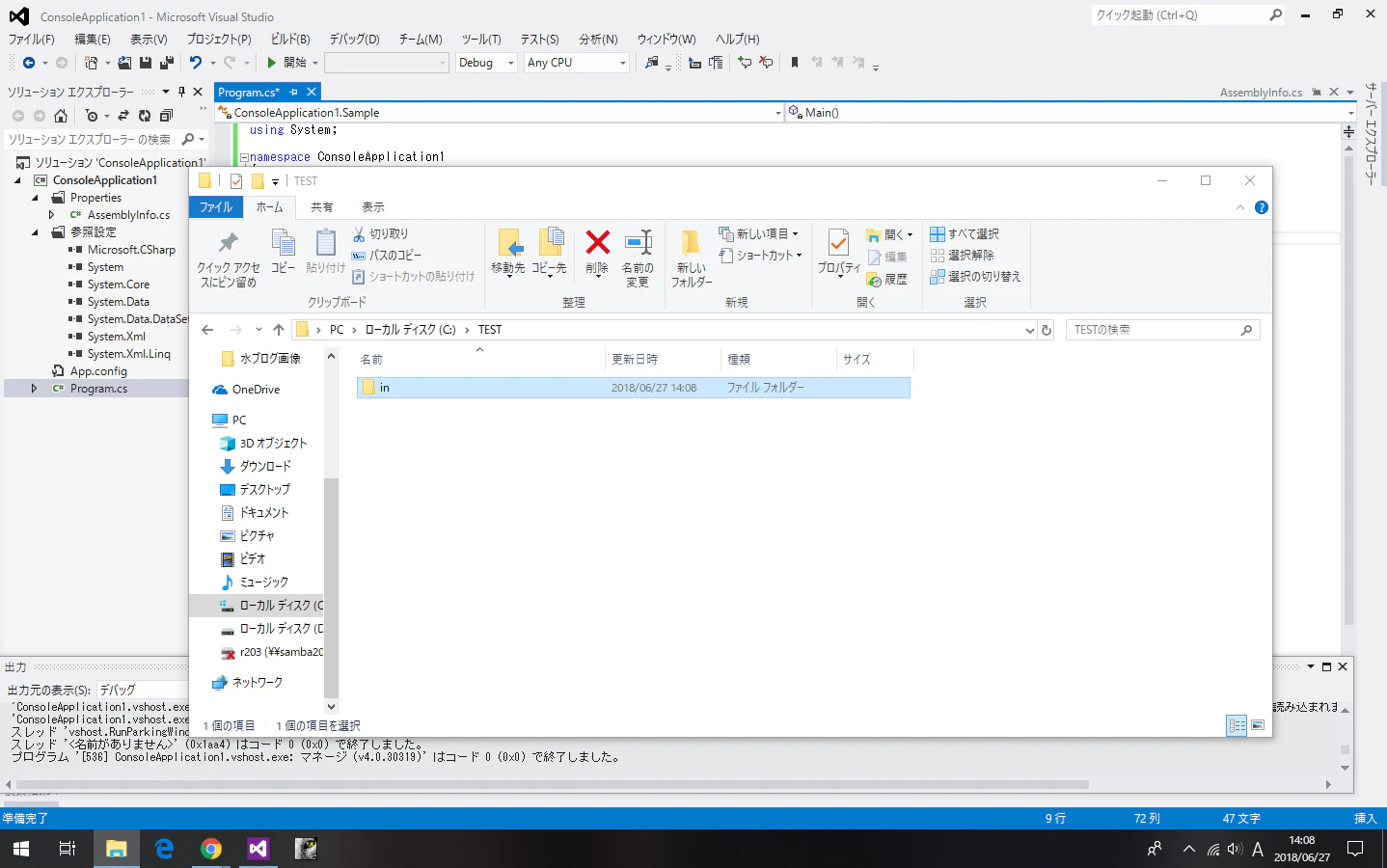Open the 出力元の表示 source dropdown

pos(143,691)
